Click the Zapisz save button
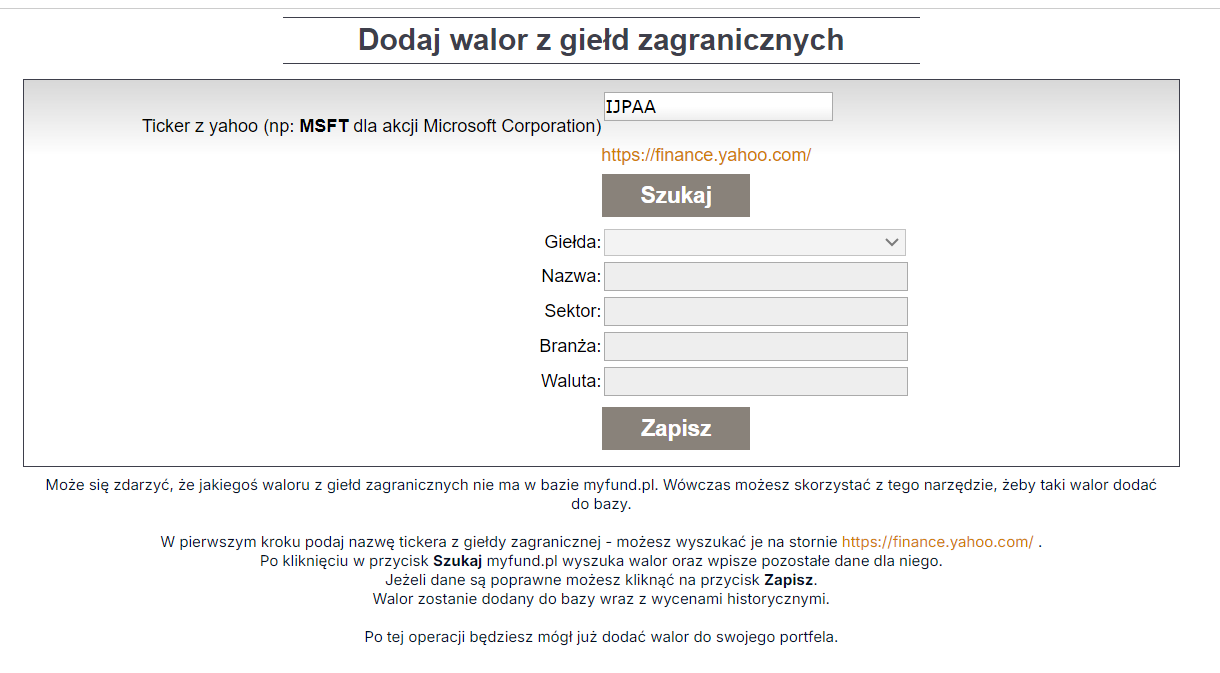This screenshot has height=673, width=1220. click(676, 428)
